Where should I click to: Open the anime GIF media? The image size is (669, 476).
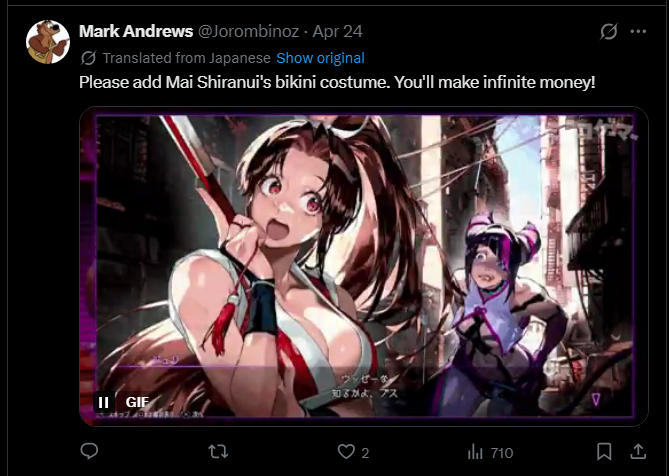pyautogui.click(x=364, y=266)
